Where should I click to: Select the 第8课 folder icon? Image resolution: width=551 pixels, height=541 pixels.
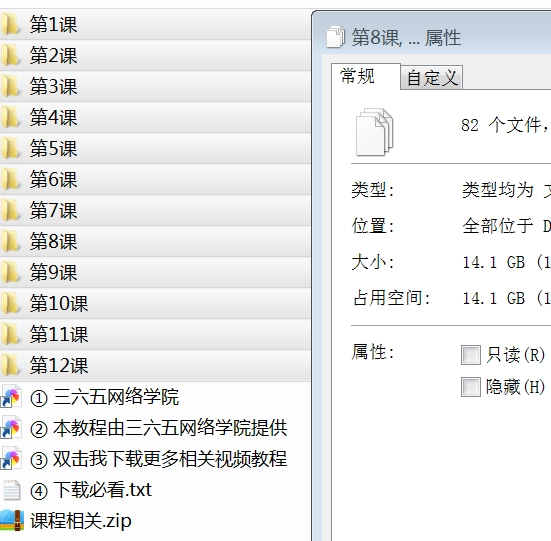click(x=10, y=241)
